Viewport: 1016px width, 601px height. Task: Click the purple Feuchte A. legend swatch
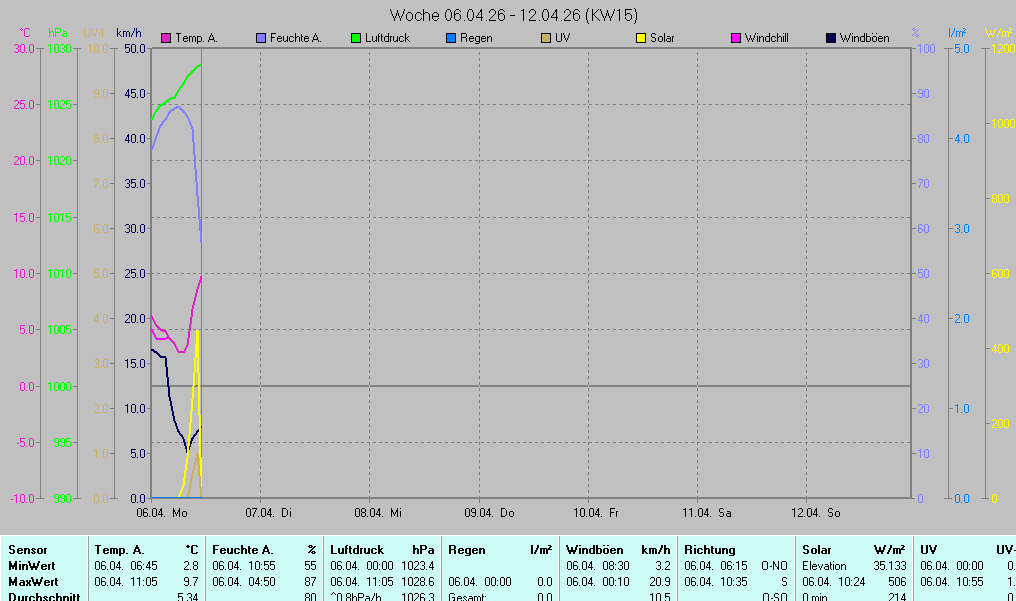(x=261, y=39)
